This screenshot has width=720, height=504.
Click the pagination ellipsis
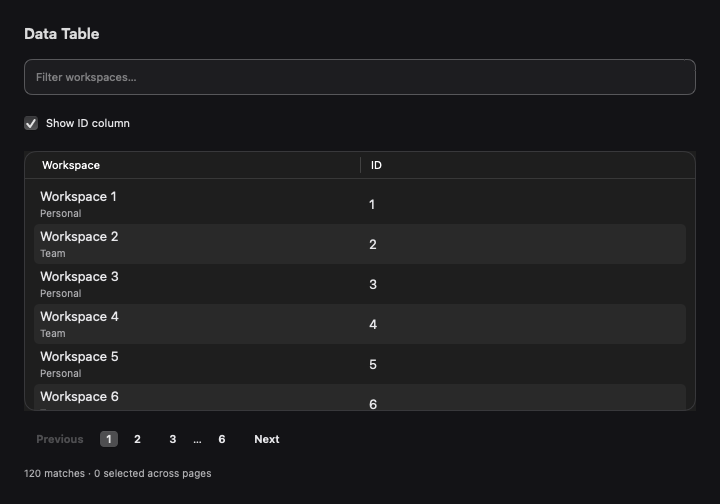coord(197,440)
